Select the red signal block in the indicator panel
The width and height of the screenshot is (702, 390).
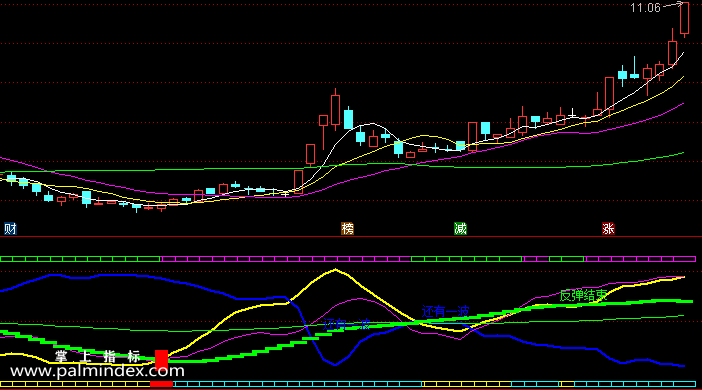(161, 359)
